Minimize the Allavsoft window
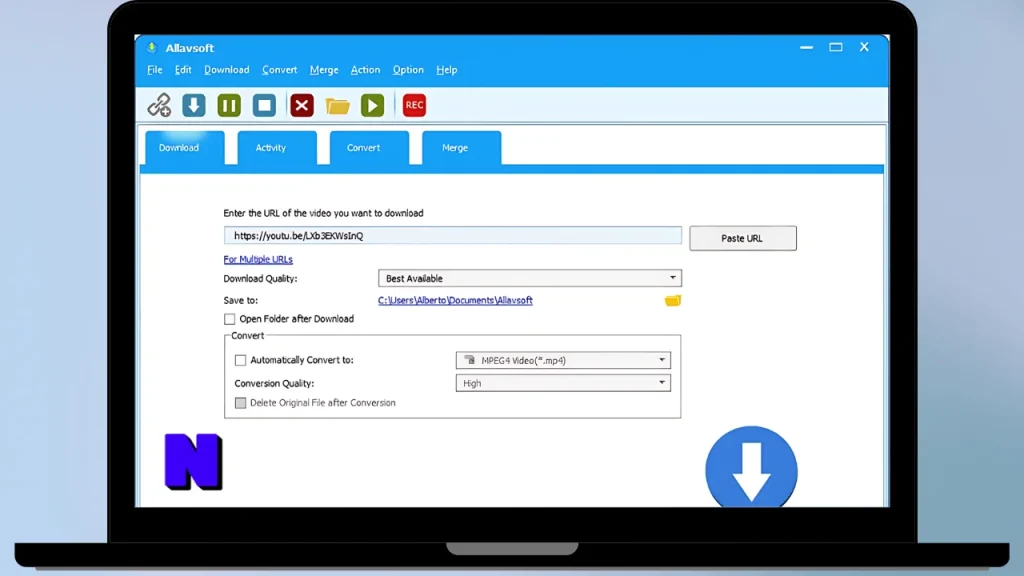This screenshot has width=1024, height=576. (x=807, y=48)
